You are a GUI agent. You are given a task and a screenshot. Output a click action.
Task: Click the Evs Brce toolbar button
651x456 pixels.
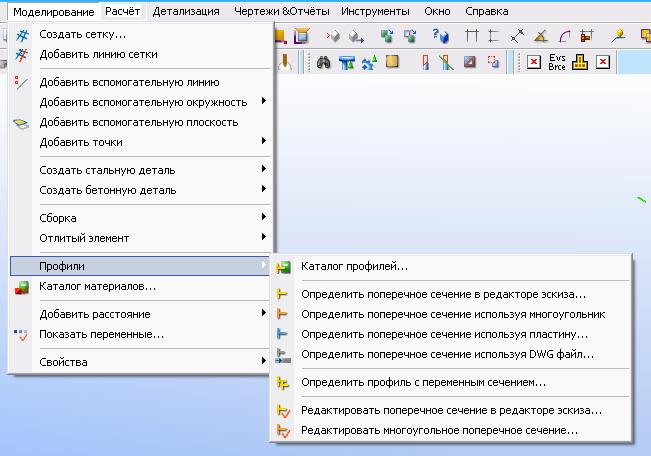click(557, 62)
